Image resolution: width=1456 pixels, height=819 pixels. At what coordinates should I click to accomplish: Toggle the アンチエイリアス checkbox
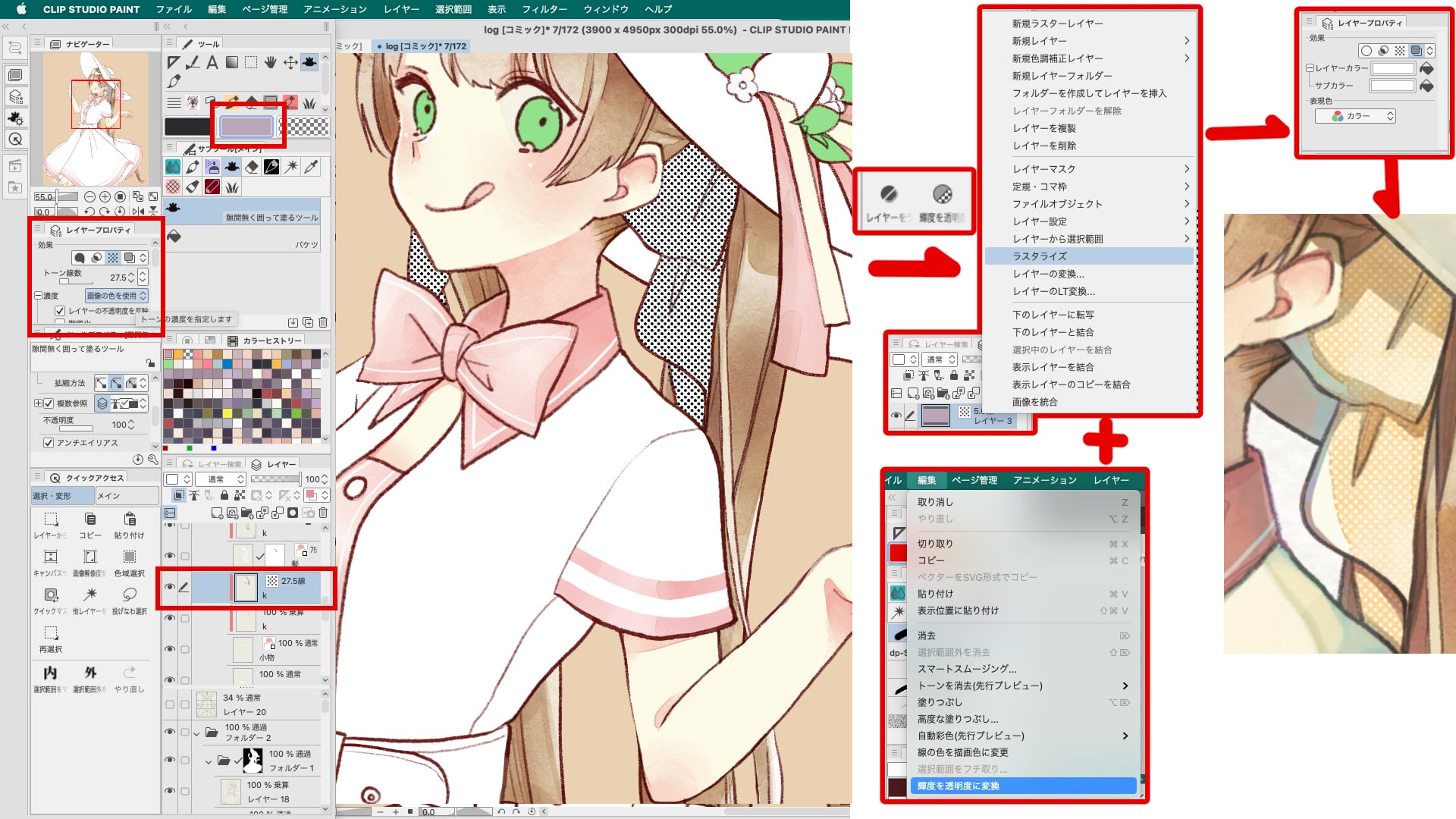click(x=49, y=443)
